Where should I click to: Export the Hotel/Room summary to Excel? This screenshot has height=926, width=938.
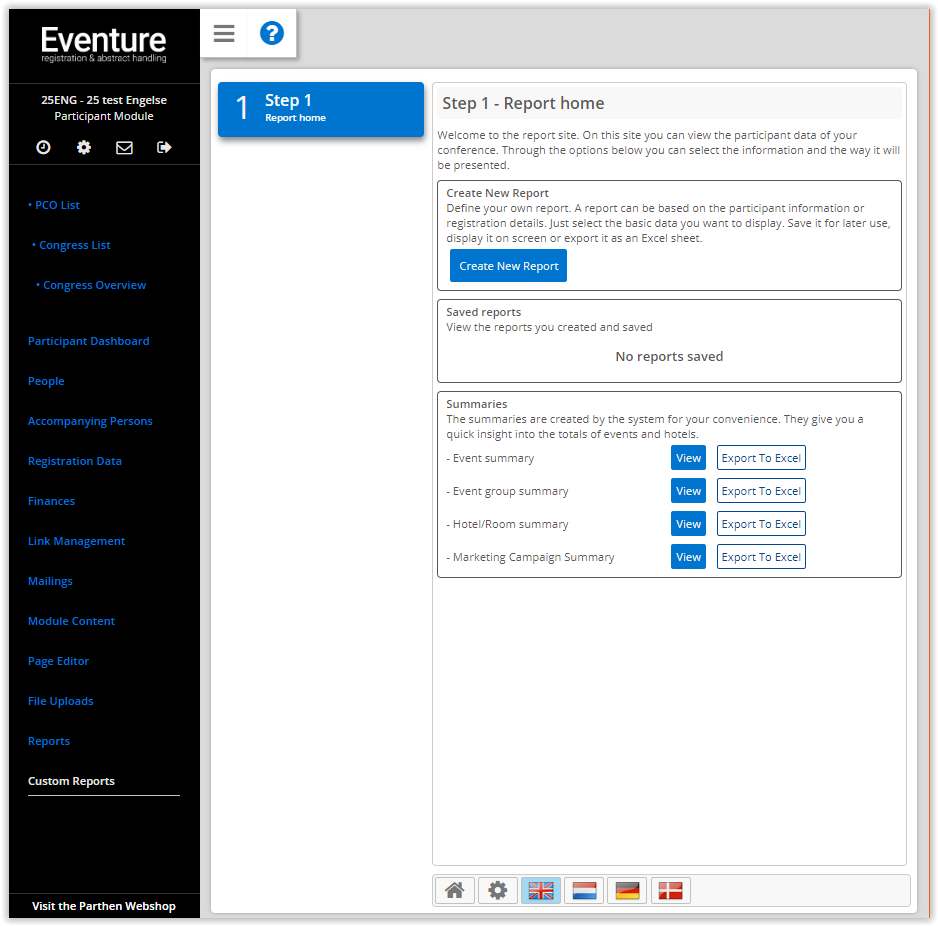761,523
